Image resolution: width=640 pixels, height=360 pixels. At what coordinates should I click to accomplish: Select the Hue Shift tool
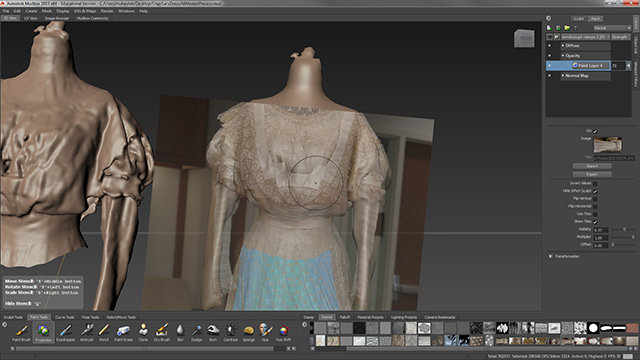pos(283,333)
